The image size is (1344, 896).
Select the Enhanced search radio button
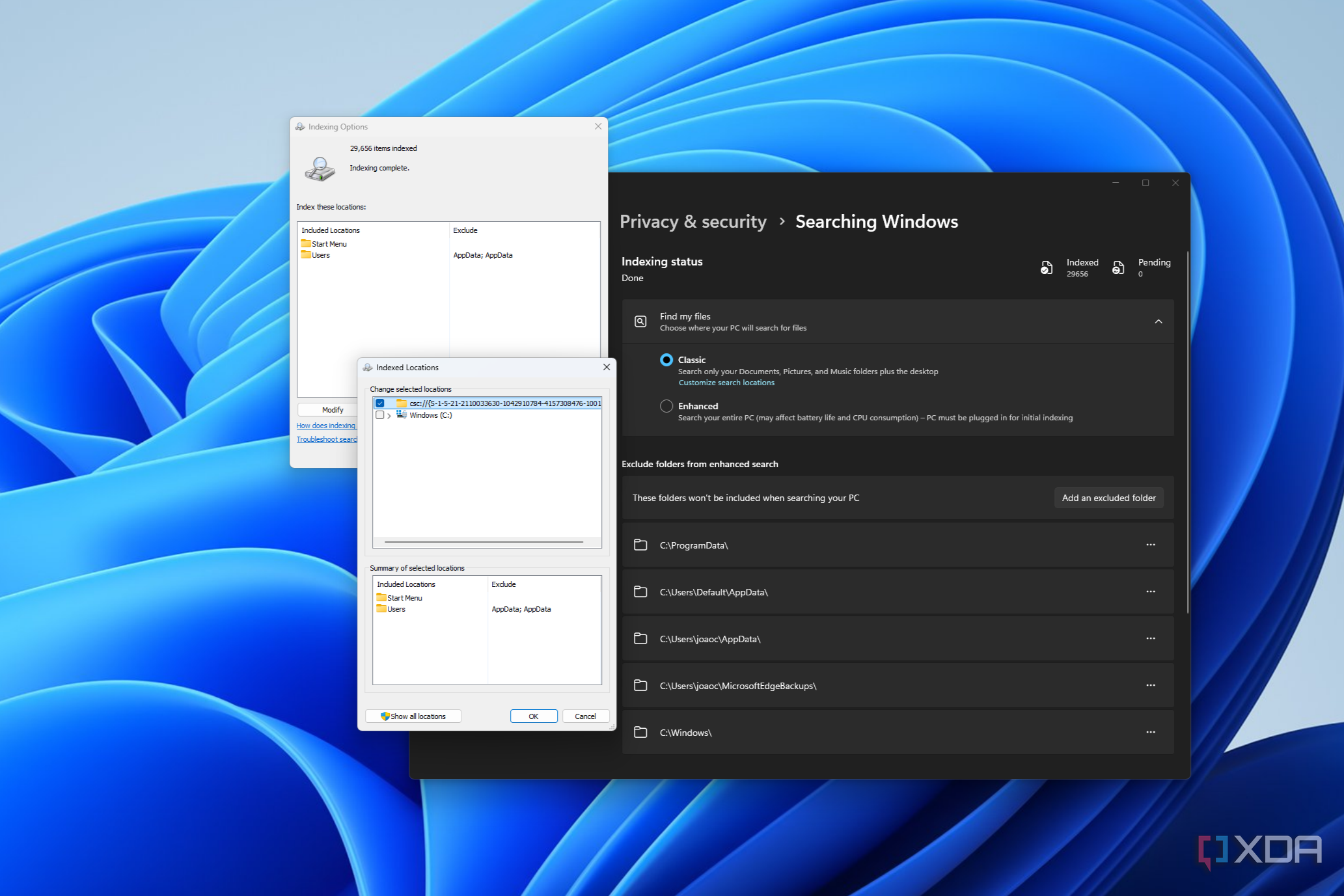(666, 405)
